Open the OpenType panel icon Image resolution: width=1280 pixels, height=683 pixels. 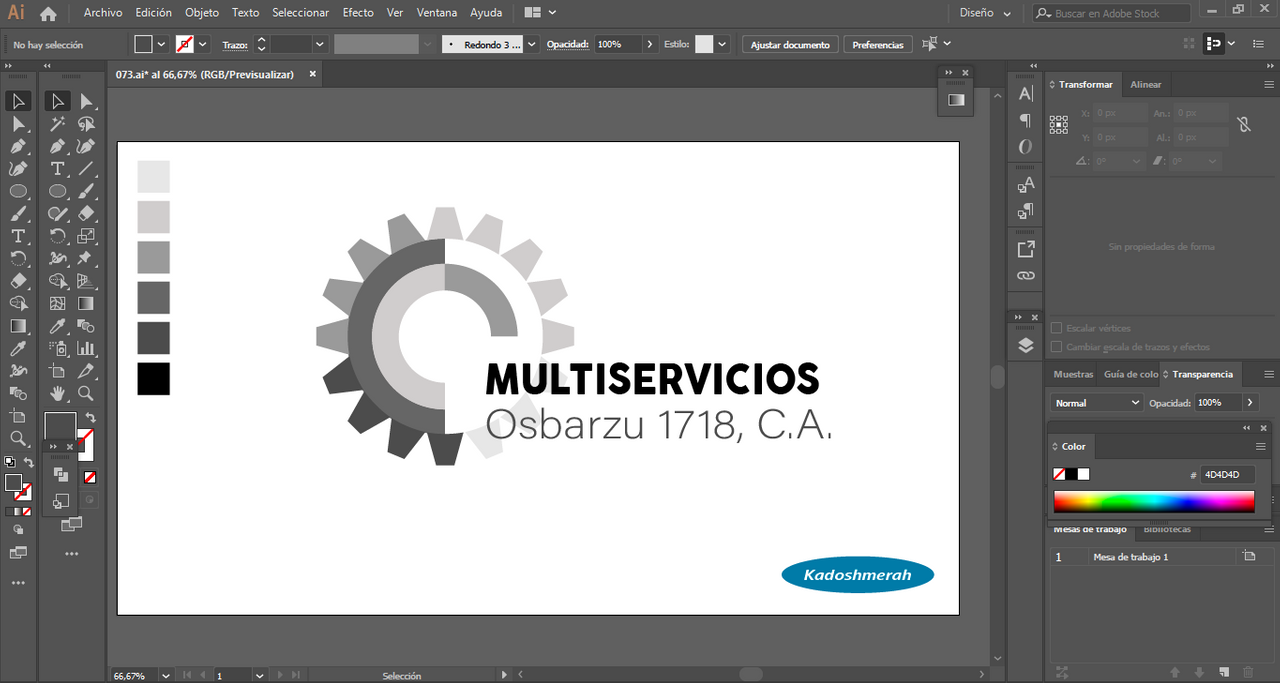click(x=1026, y=147)
